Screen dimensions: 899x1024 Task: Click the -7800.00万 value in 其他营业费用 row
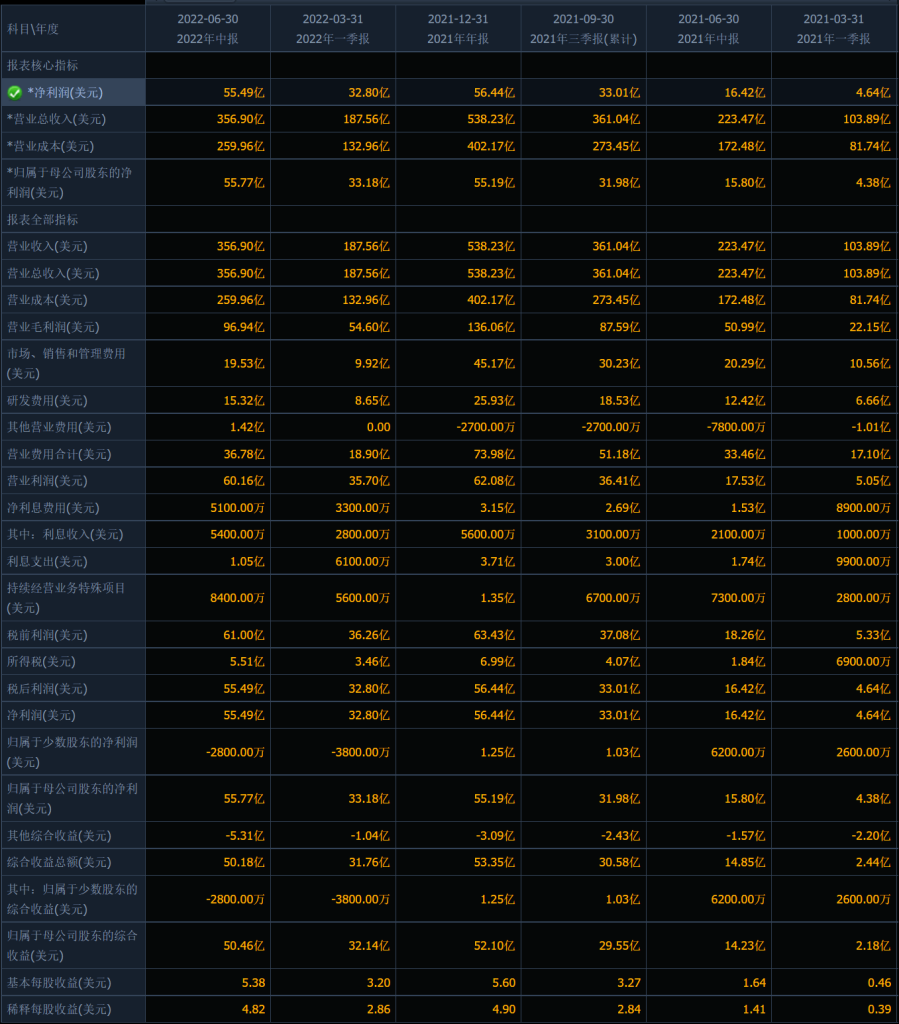tap(735, 427)
